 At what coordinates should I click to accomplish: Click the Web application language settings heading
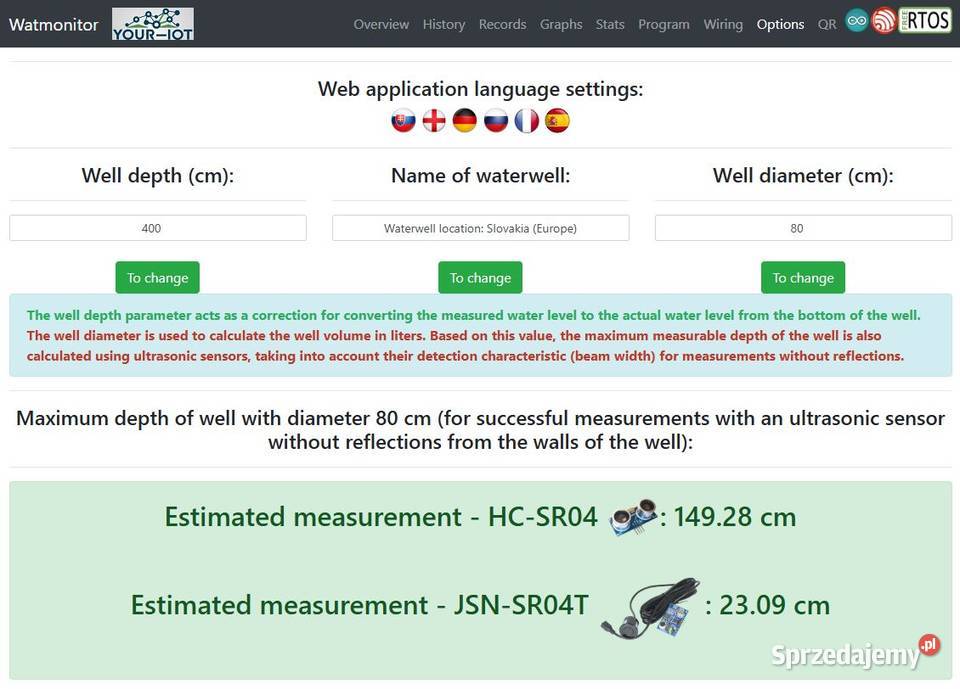[x=480, y=89]
